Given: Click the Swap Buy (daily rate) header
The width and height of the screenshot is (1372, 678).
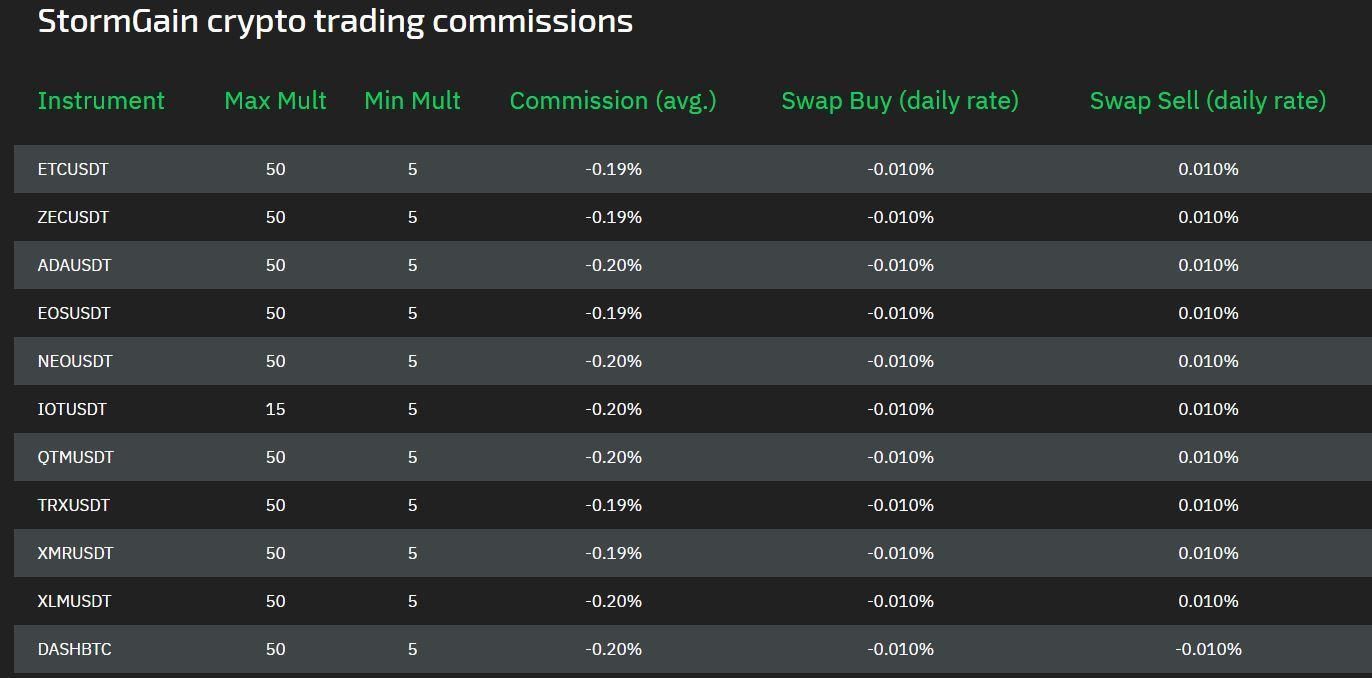Looking at the screenshot, I should point(900,101).
